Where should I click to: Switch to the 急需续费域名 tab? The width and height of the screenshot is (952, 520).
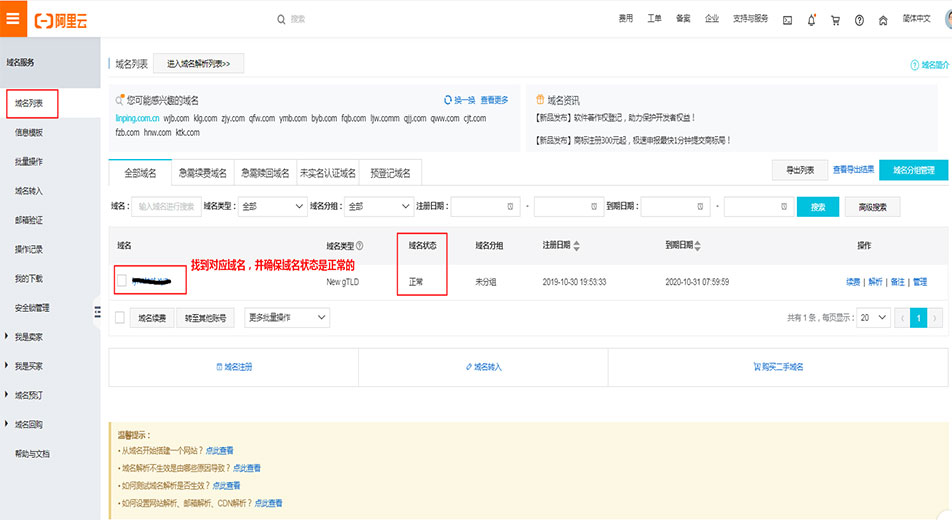[x=204, y=173]
